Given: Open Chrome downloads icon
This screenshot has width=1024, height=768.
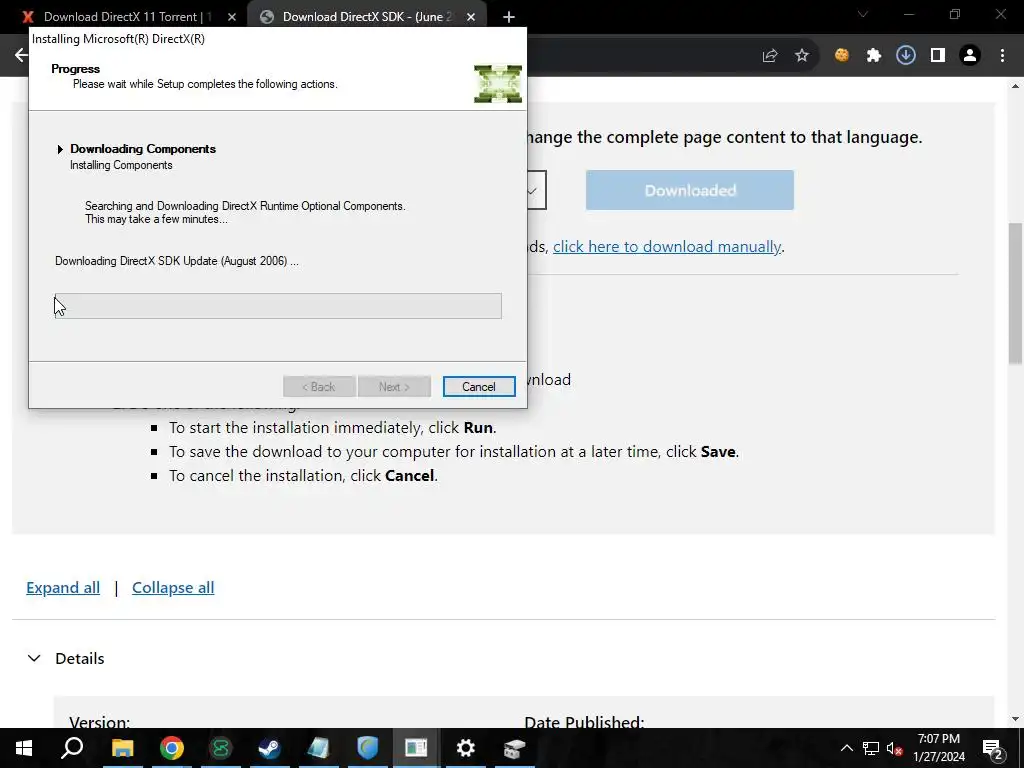Looking at the screenshot, I should click(x=906, y=56).
